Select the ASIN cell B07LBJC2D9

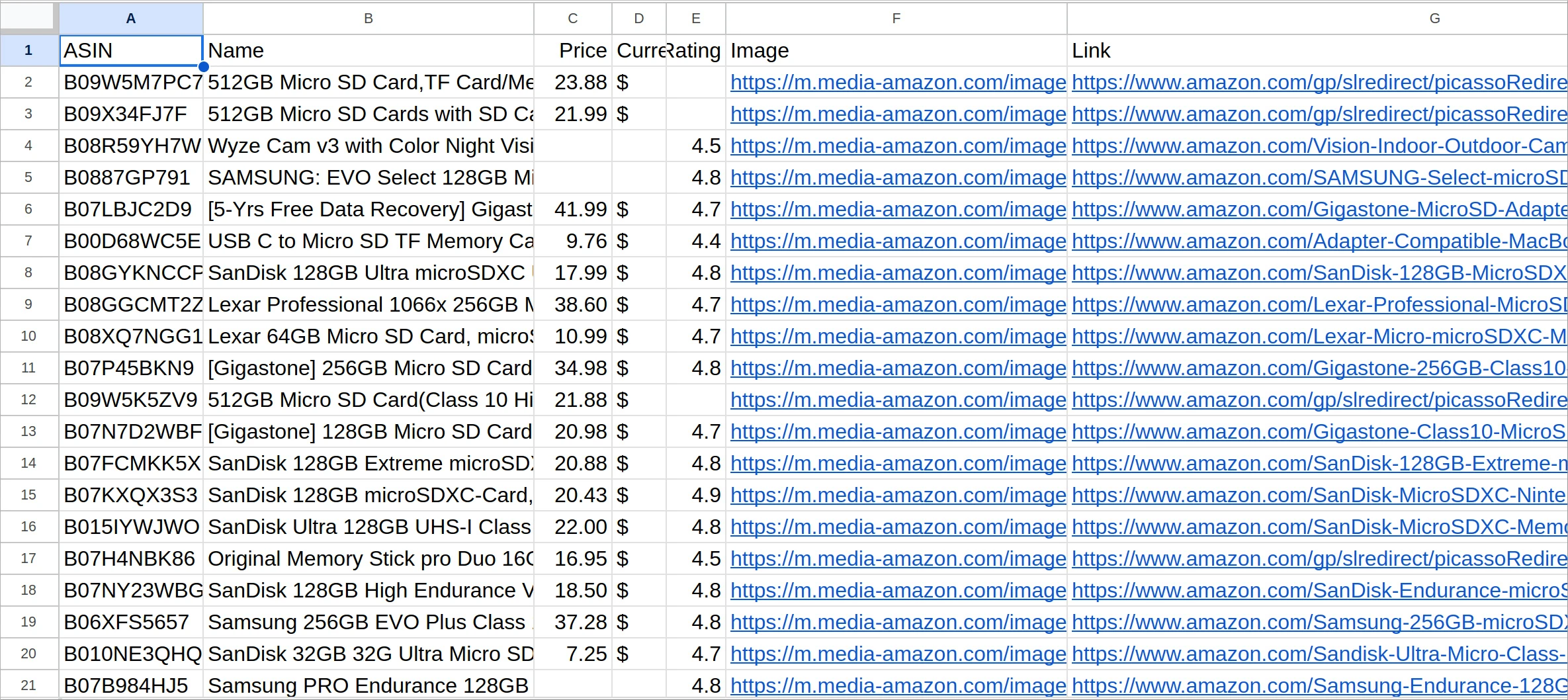pyautogui.click(x=130, y=210)
